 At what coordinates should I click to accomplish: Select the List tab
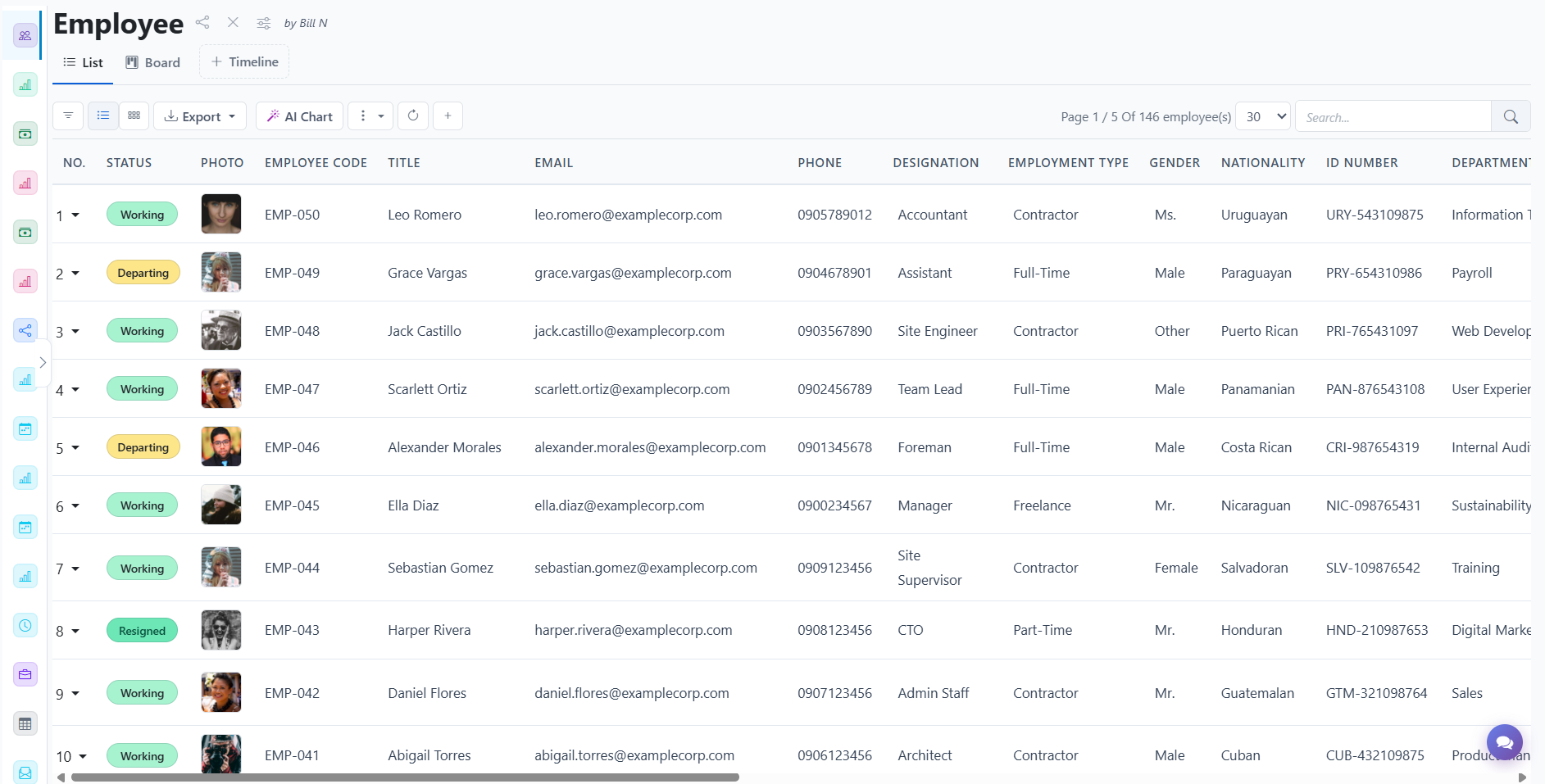tap(83, 62)
